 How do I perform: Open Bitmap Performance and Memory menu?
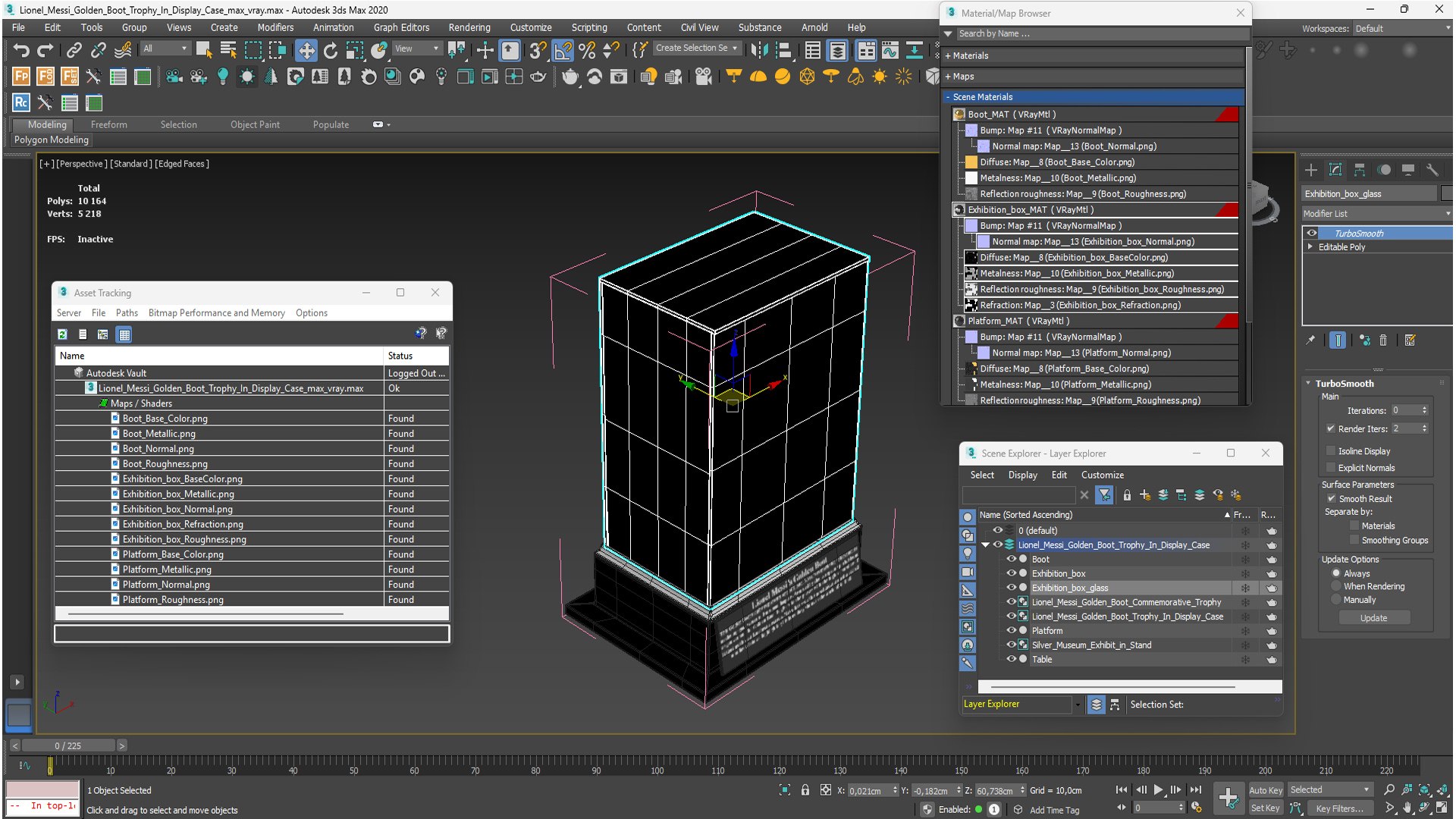[x=217, y=313]
